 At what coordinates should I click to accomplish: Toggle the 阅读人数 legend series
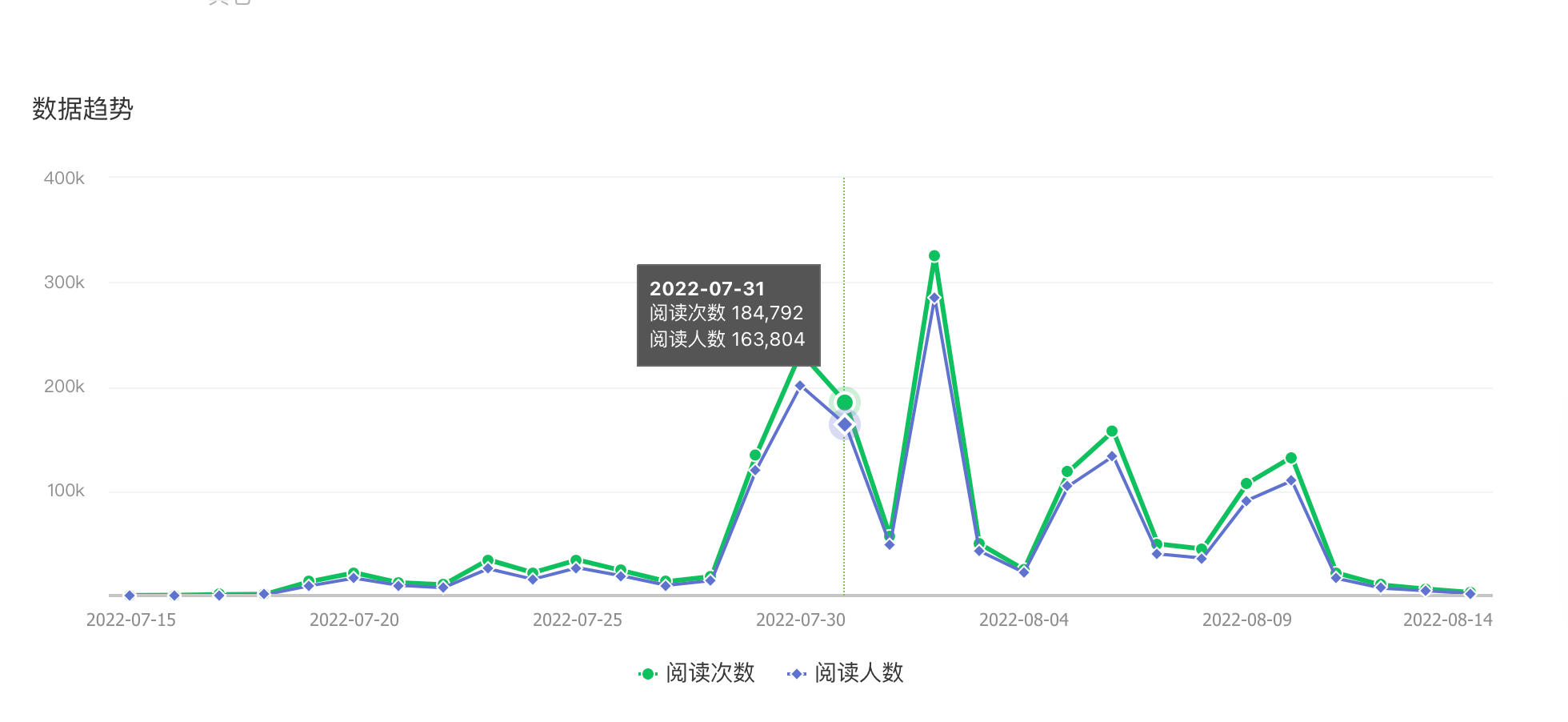846,673
